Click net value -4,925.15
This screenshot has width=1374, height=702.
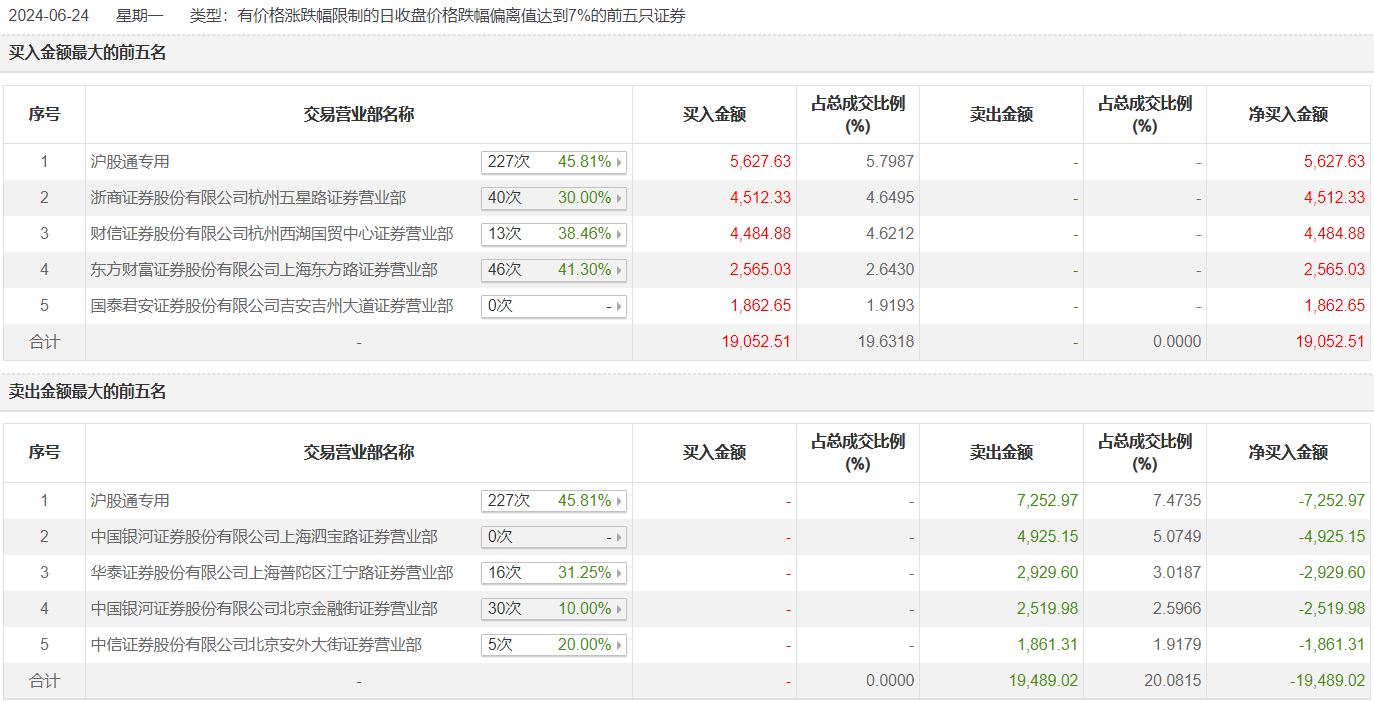coord(1331,537)
